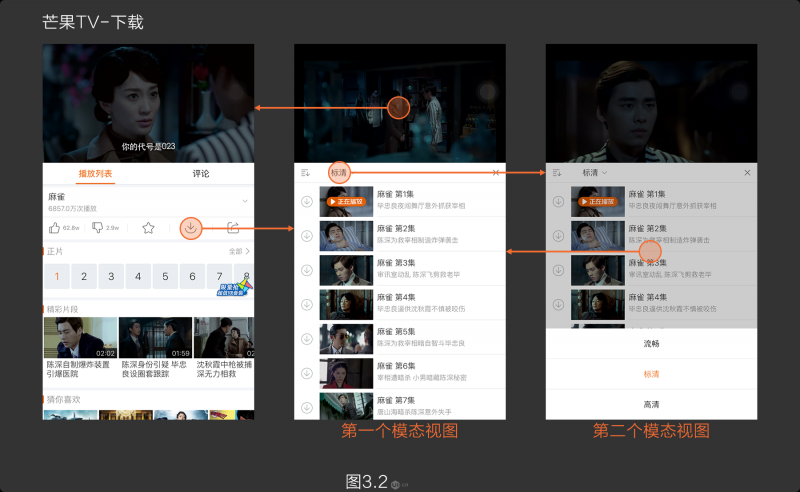Image resolution: width=800 pixels, height=492 pixels.
Task: Open the 标清 quality dropdown in first modal view
Action: point(339,173)
